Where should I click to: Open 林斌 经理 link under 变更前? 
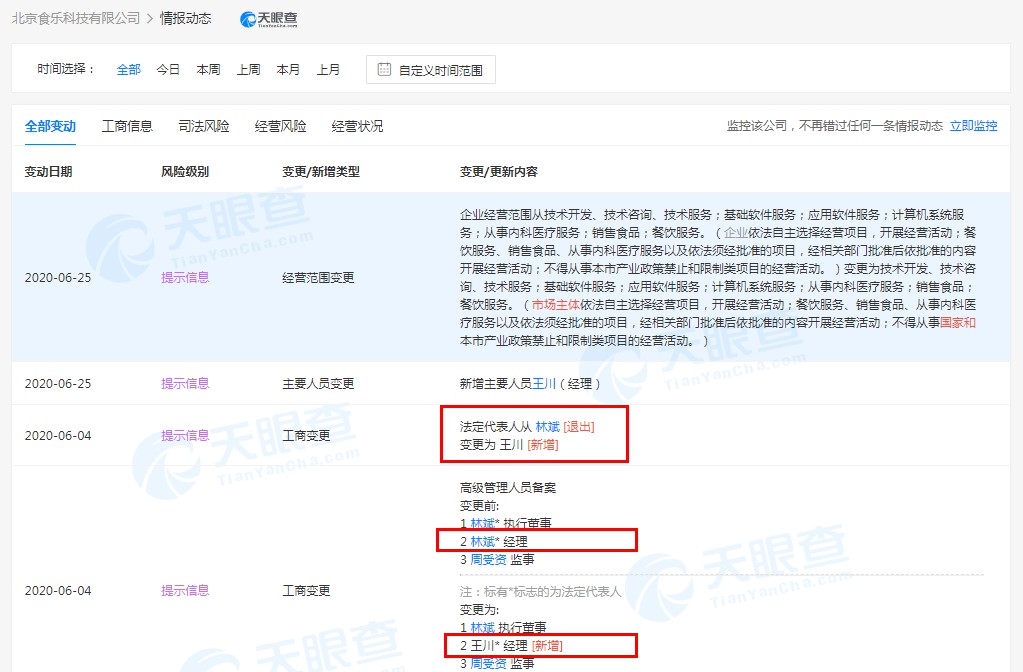tap(482, 542)
